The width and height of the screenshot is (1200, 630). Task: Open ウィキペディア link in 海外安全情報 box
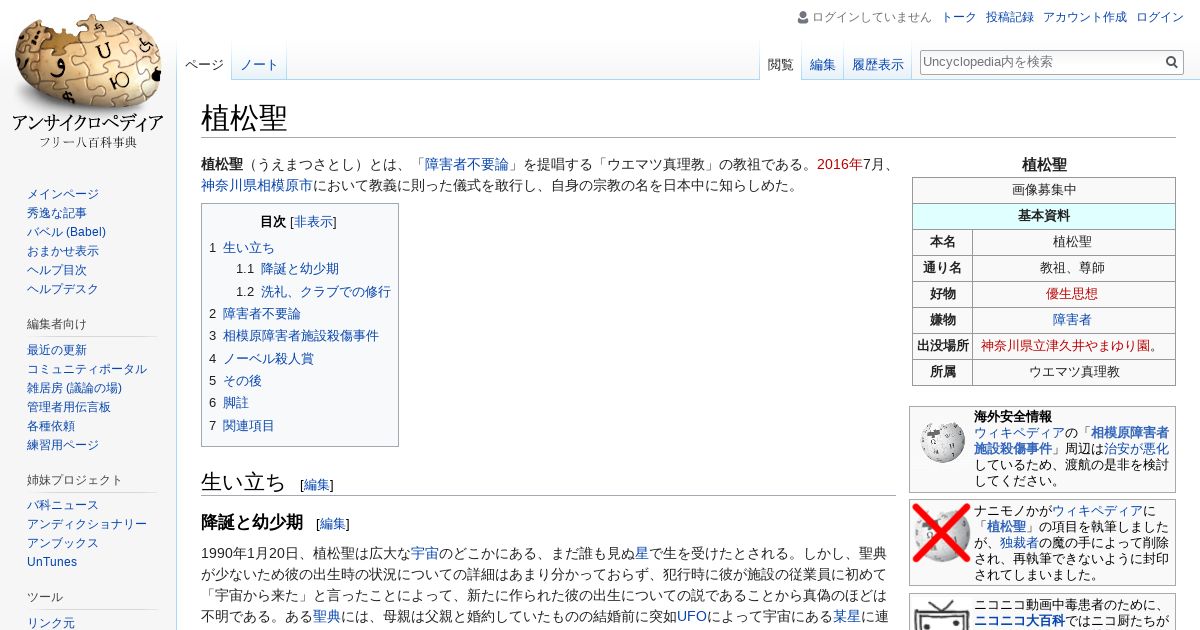[x=1019, y=433]
